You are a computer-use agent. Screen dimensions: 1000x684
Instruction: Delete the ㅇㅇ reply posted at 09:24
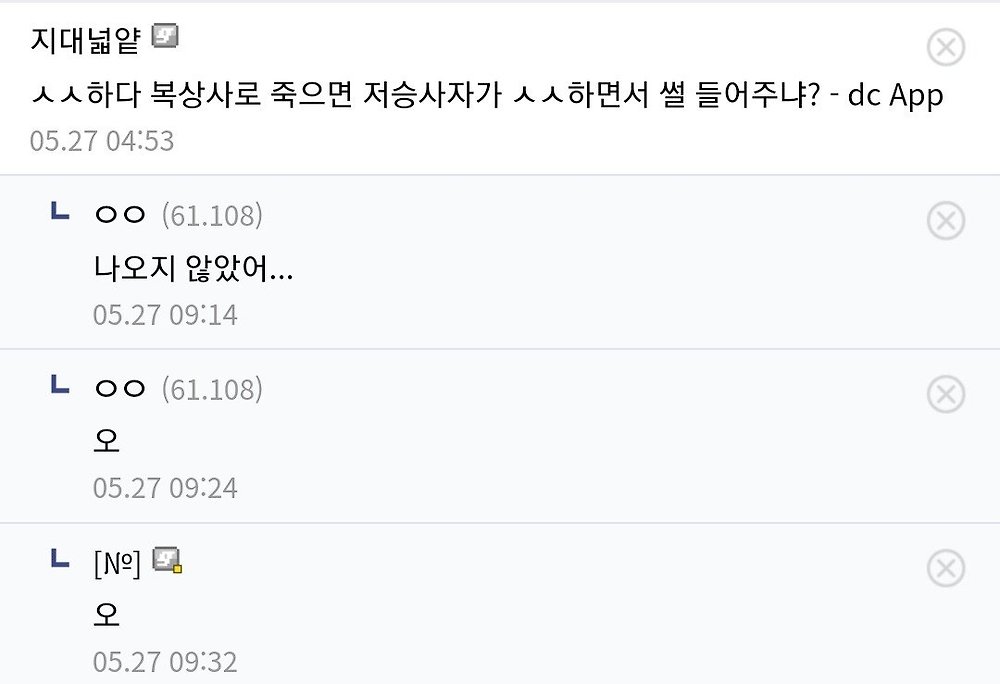coord(945,394)
